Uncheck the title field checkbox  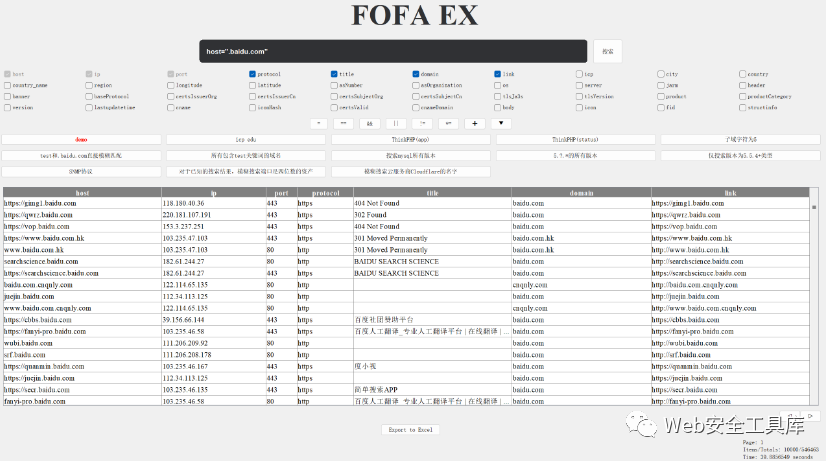(334, 74)
